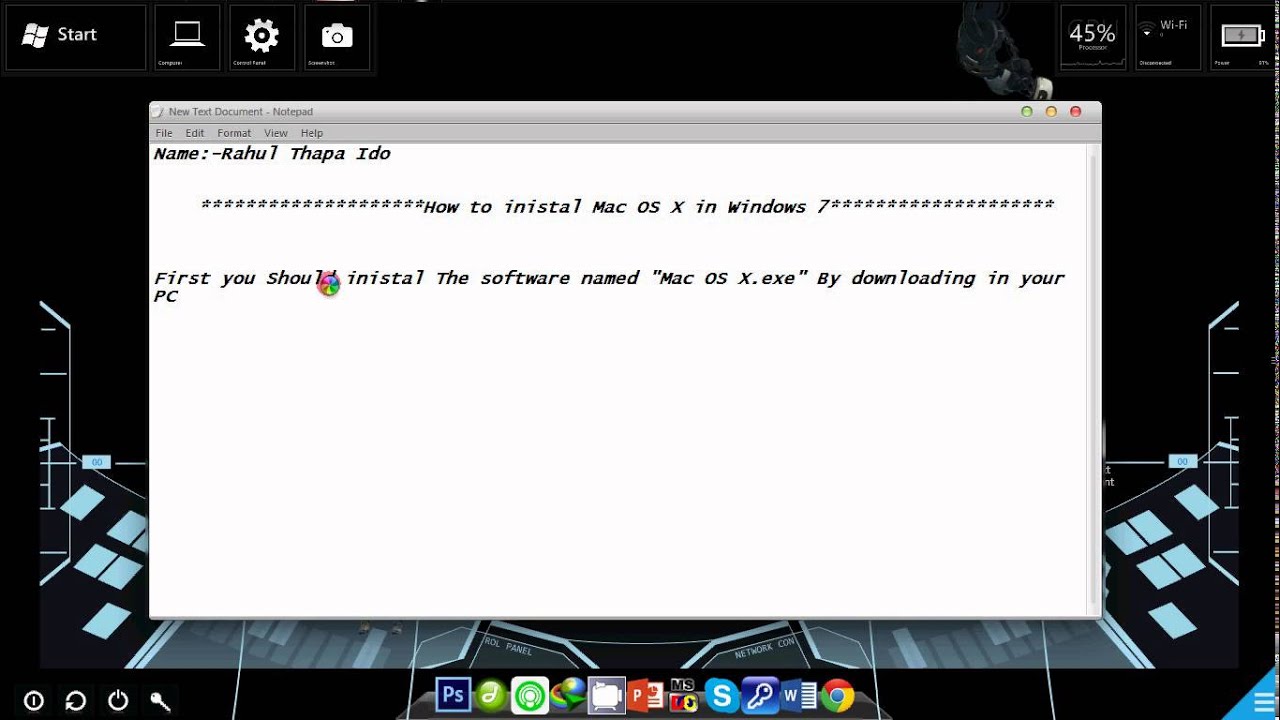Open the screen recorder camera dock icon

pos(606,694)
